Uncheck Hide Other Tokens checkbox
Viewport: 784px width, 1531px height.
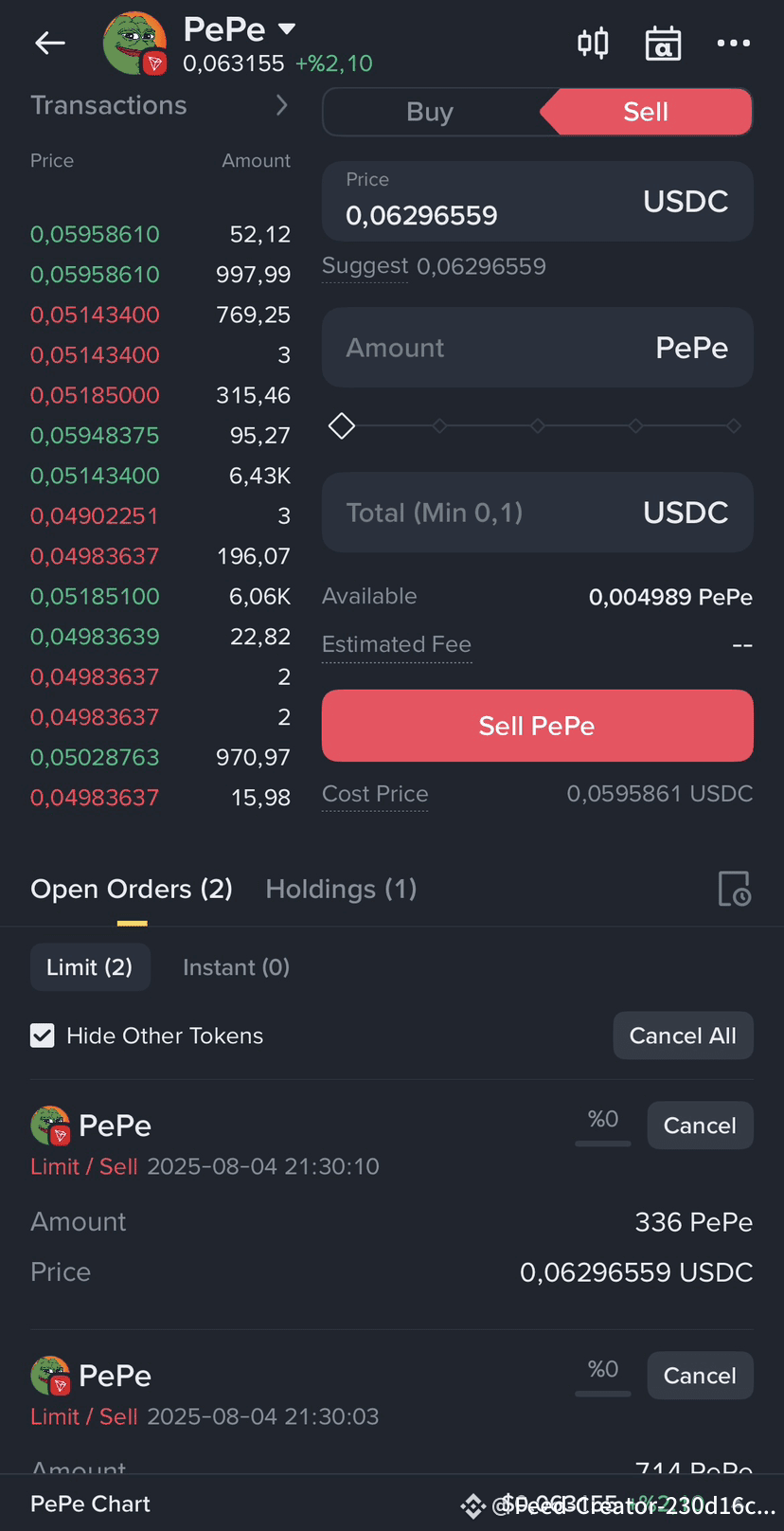[x=43, y=1036]
